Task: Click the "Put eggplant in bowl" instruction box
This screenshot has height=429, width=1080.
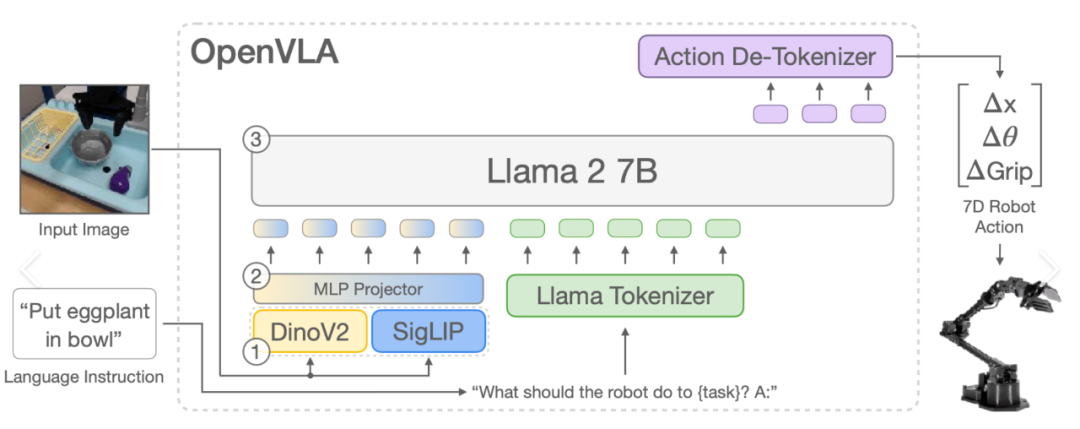Action: (85, 324)
